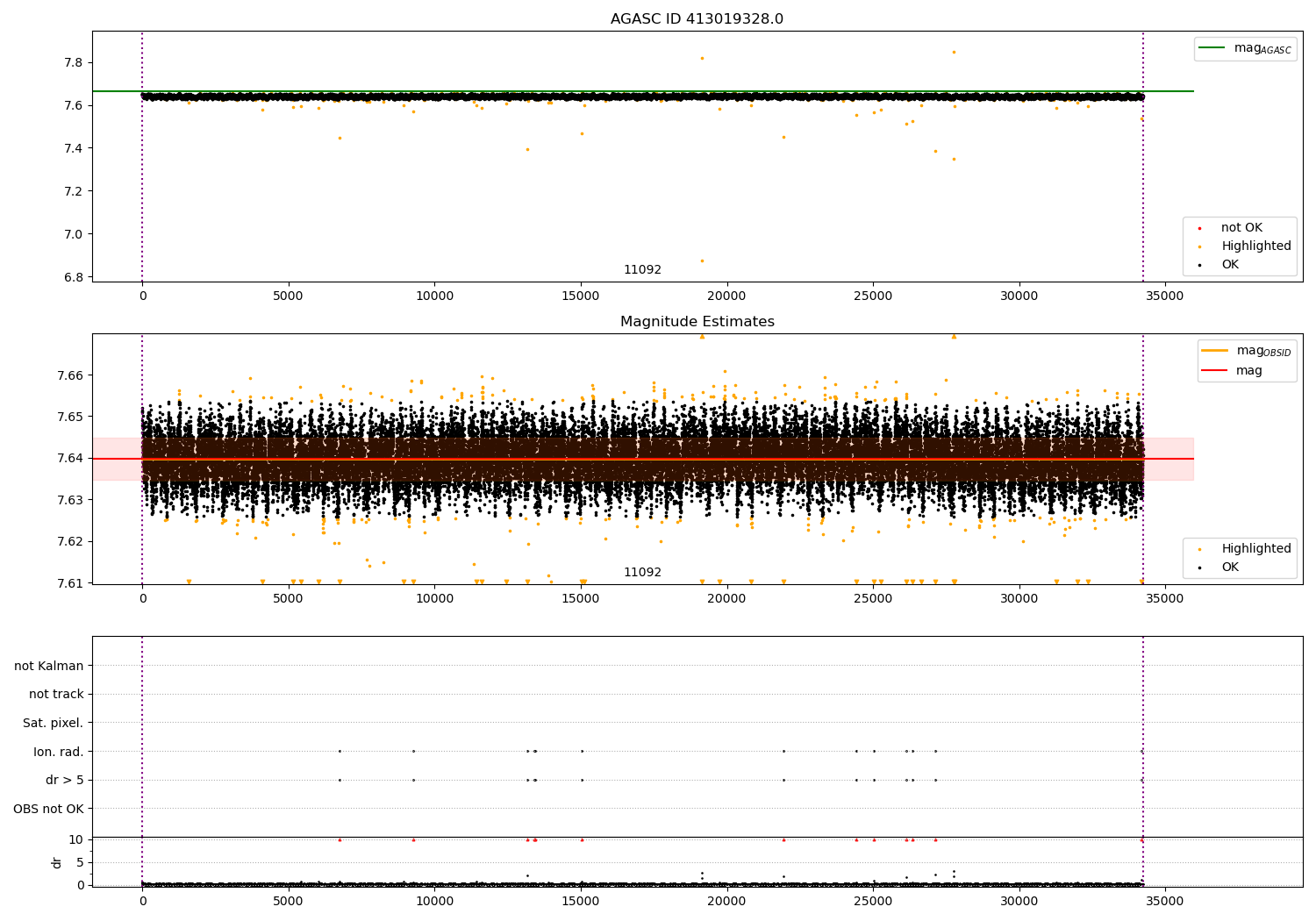1316x921 pixels.
Task: Click the 'not OK' legend entry in top plot
Action: pos(1241,228)
